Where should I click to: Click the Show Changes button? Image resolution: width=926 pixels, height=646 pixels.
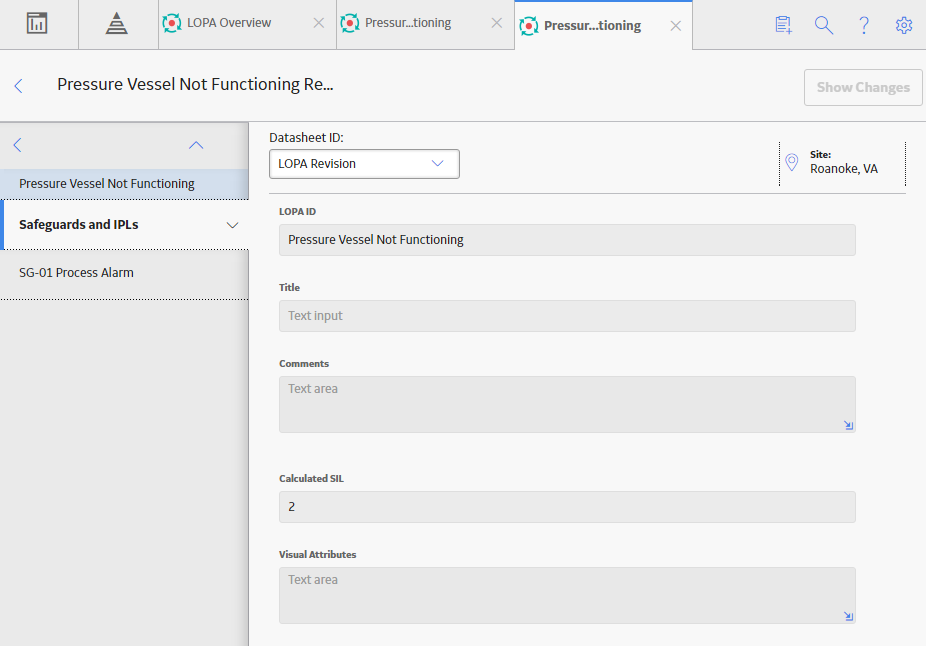[x=863, y=87]
